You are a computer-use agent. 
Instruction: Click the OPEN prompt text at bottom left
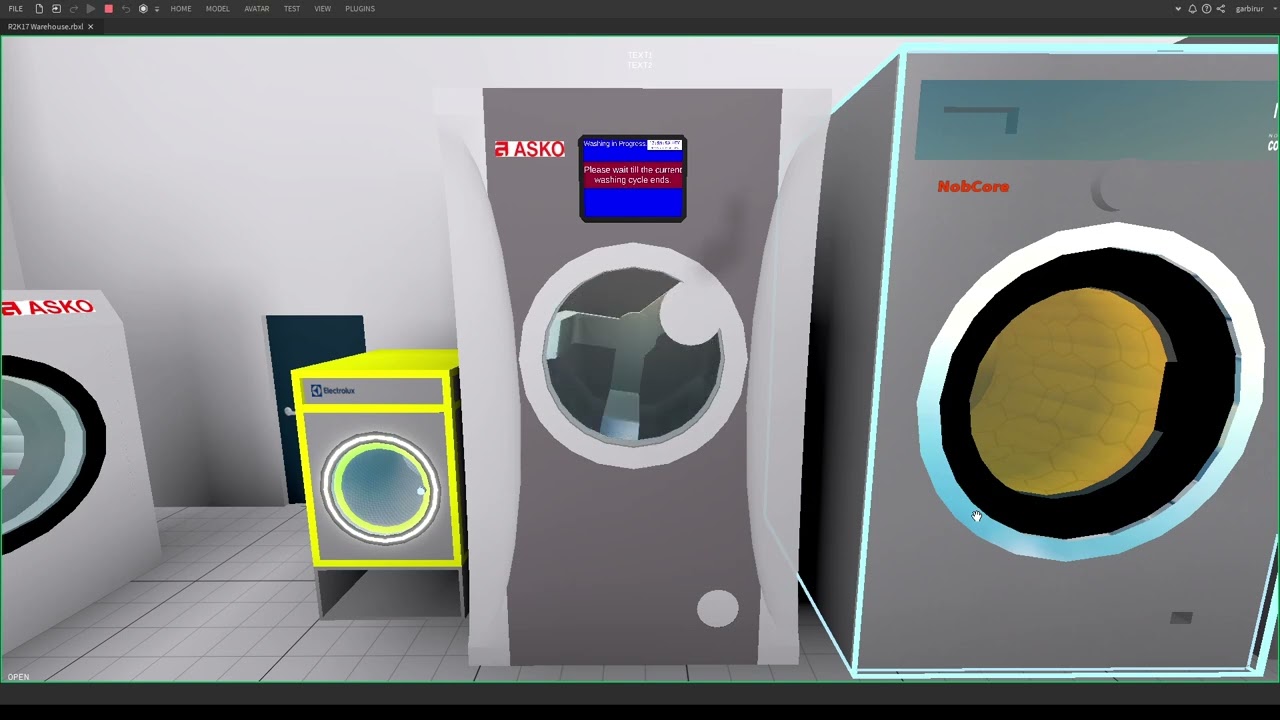pyautogui.click(x=18, y=677)
